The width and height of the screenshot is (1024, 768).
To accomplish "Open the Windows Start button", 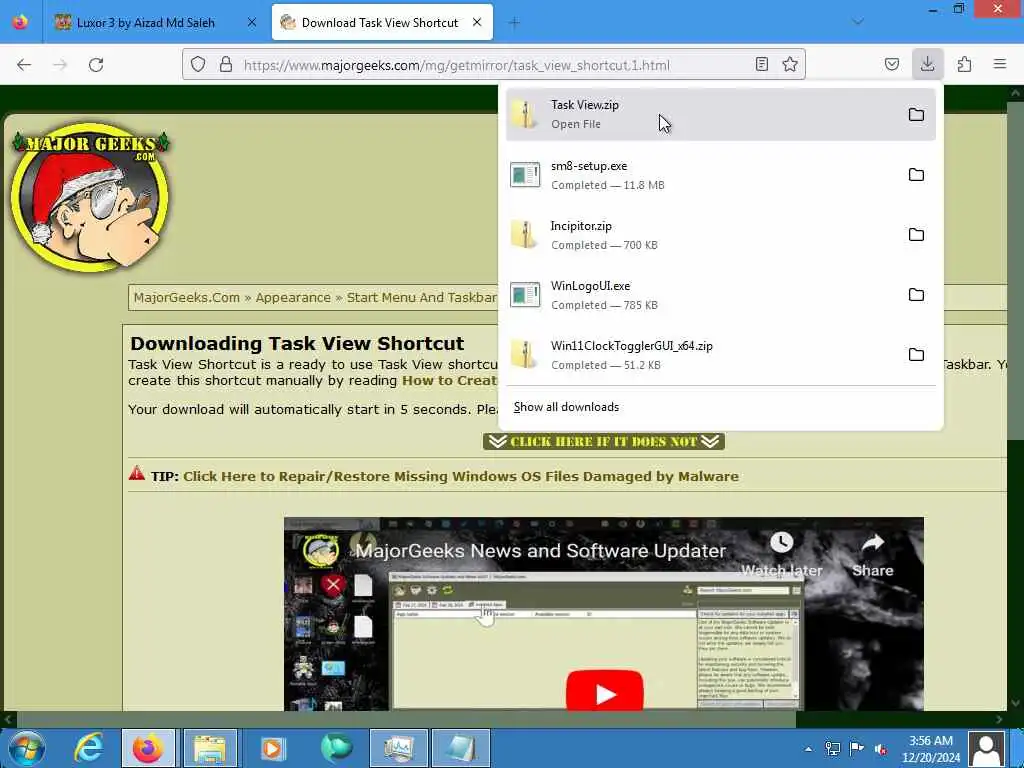I will 26,748.
